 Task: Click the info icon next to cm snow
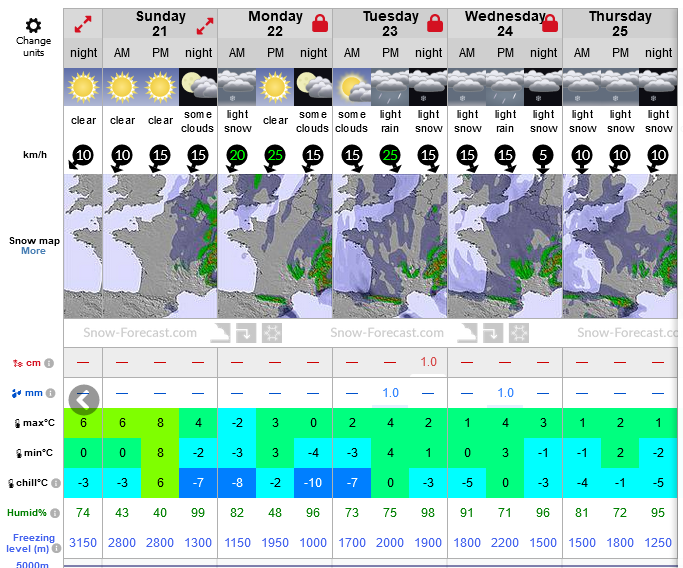(x=49, y=363)
